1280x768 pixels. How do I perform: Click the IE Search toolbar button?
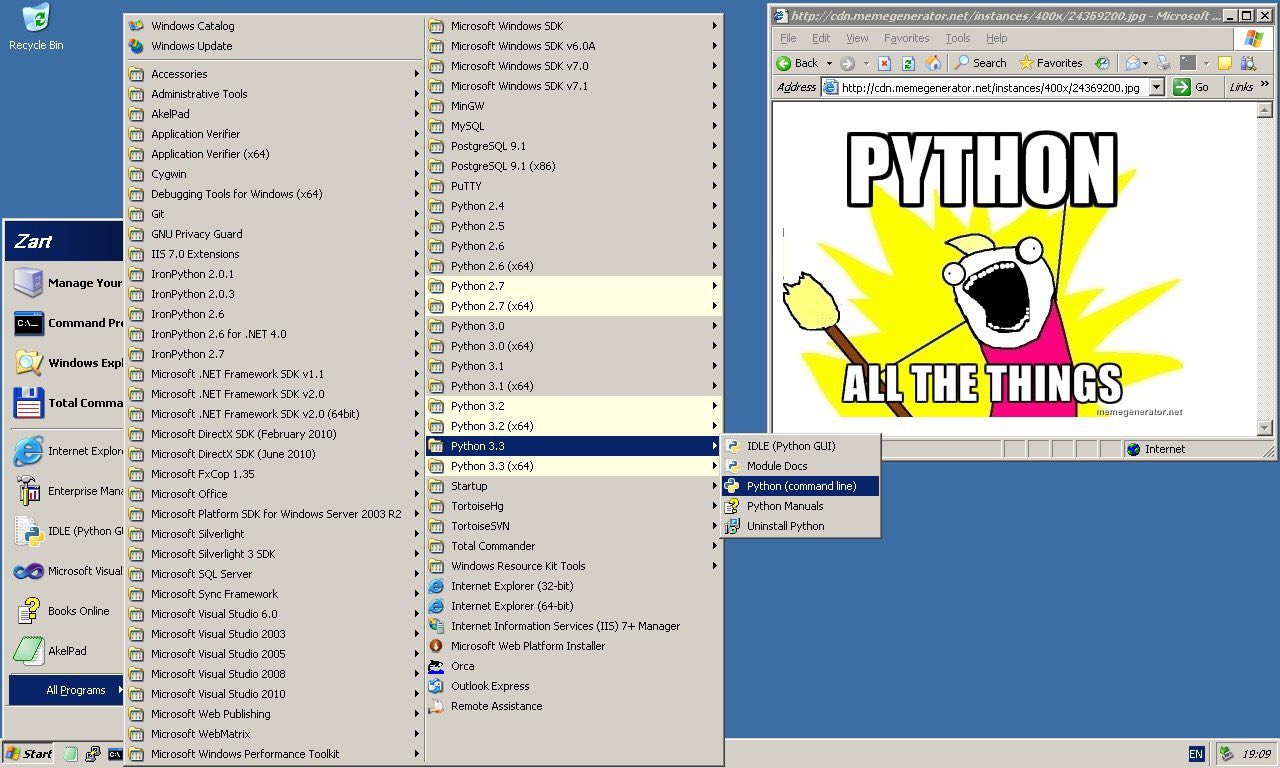coord(980,63)
